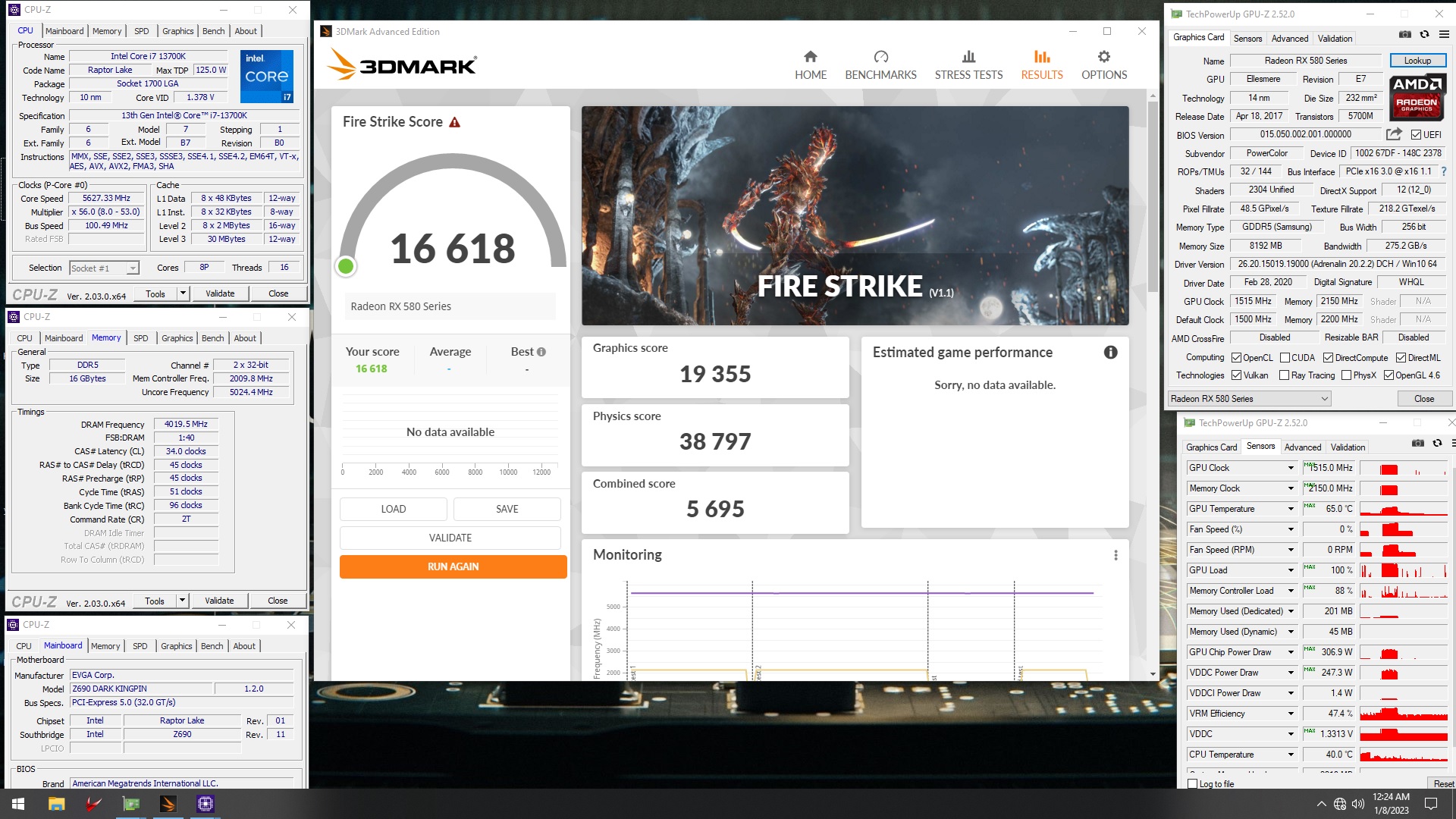The width and height of the screenshot is (1456, 819).
Task: Click the Lookup button in GPU-Z
Action: pos(1417,61)
